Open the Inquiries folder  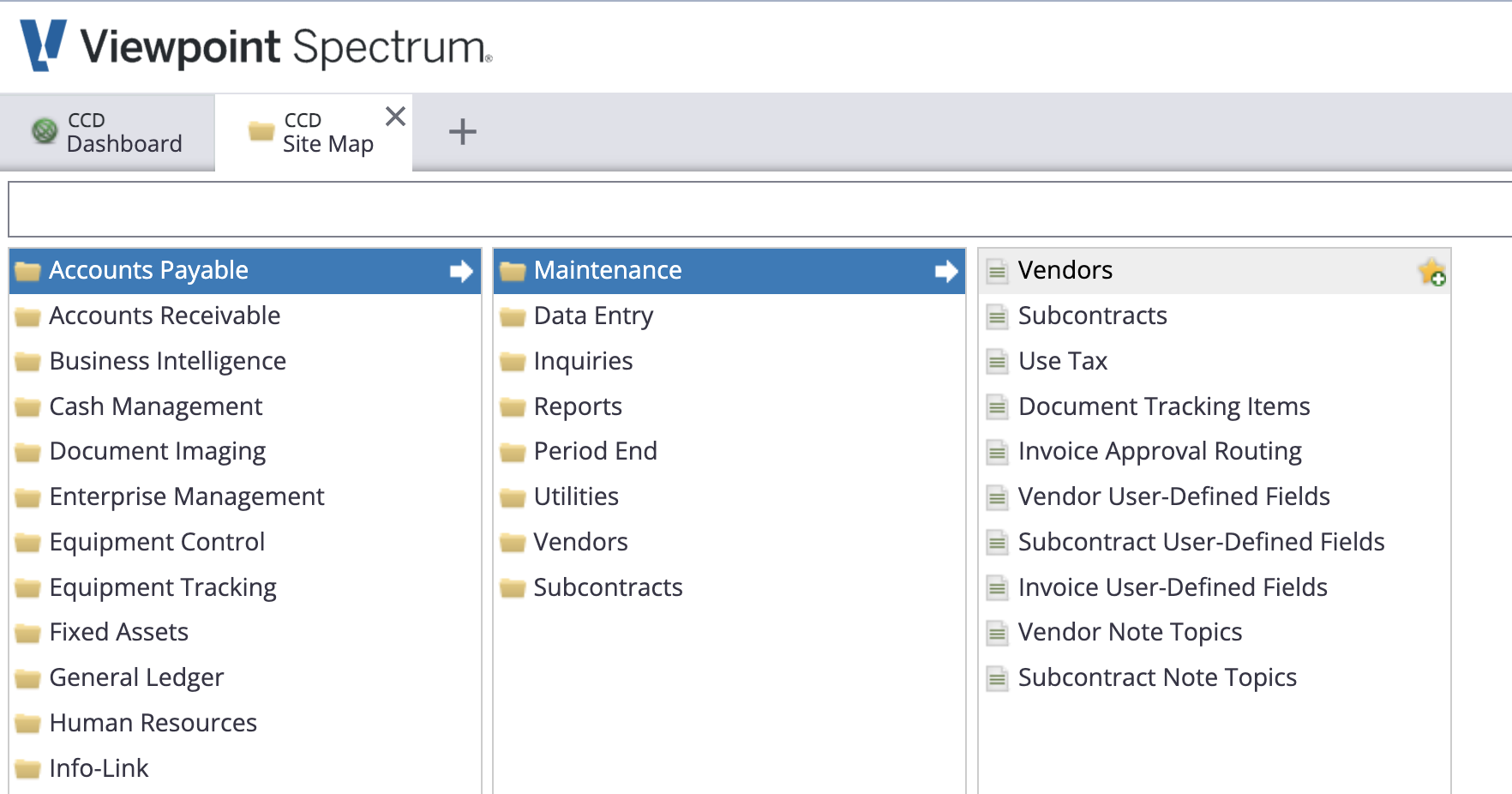(729, 361)
